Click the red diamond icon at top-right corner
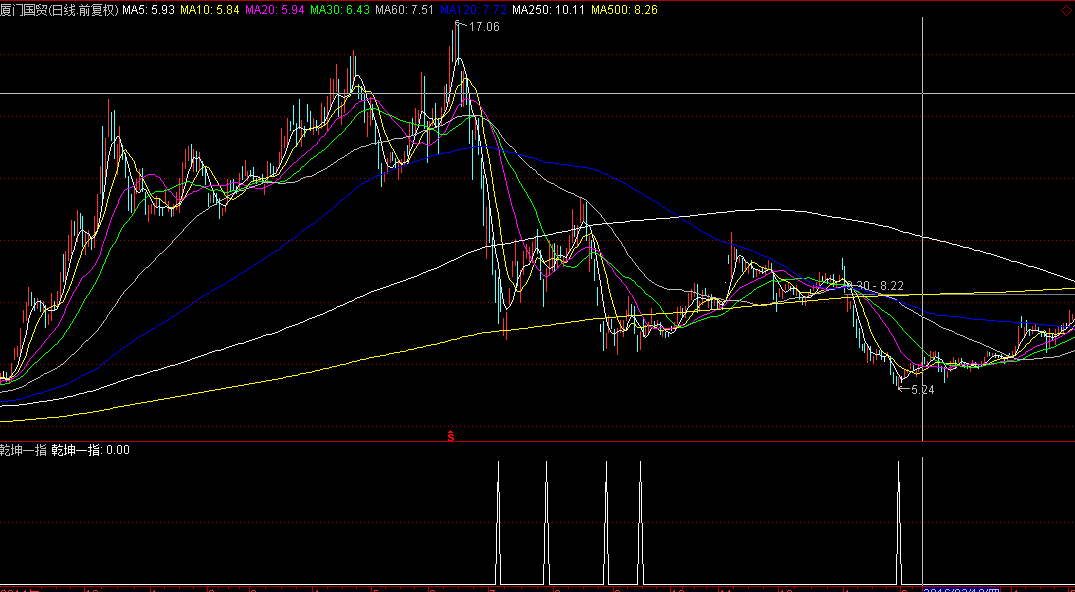Screen dimensions: 1075x592 (x=1065, y=9)
